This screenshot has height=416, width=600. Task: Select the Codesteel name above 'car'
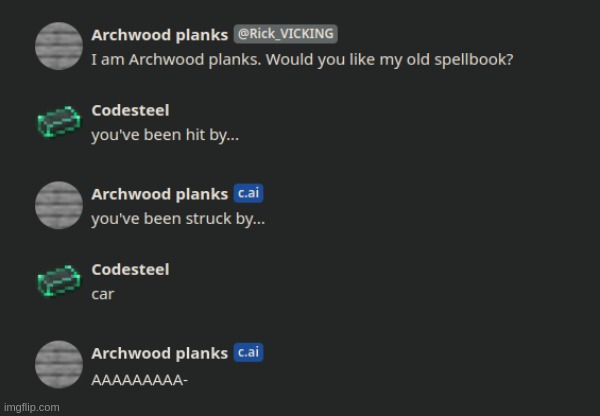(x=130, y=269)
